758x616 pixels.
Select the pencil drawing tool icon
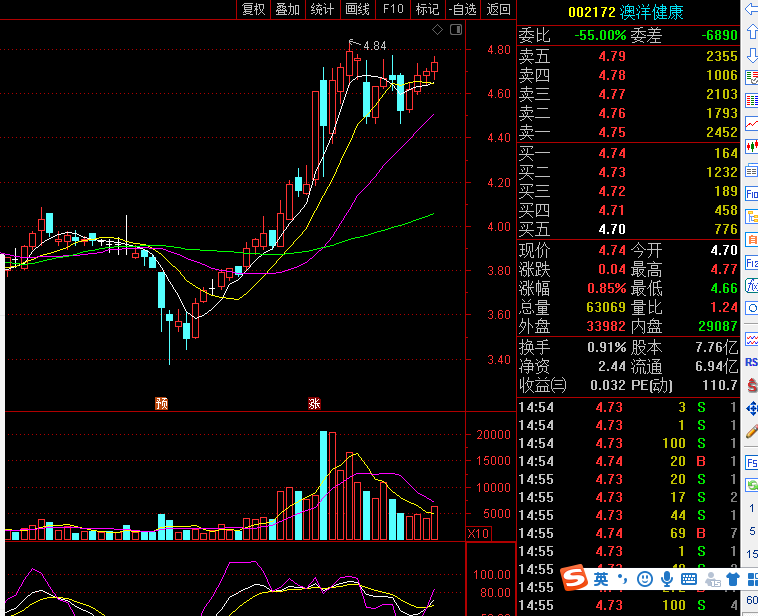752,432
